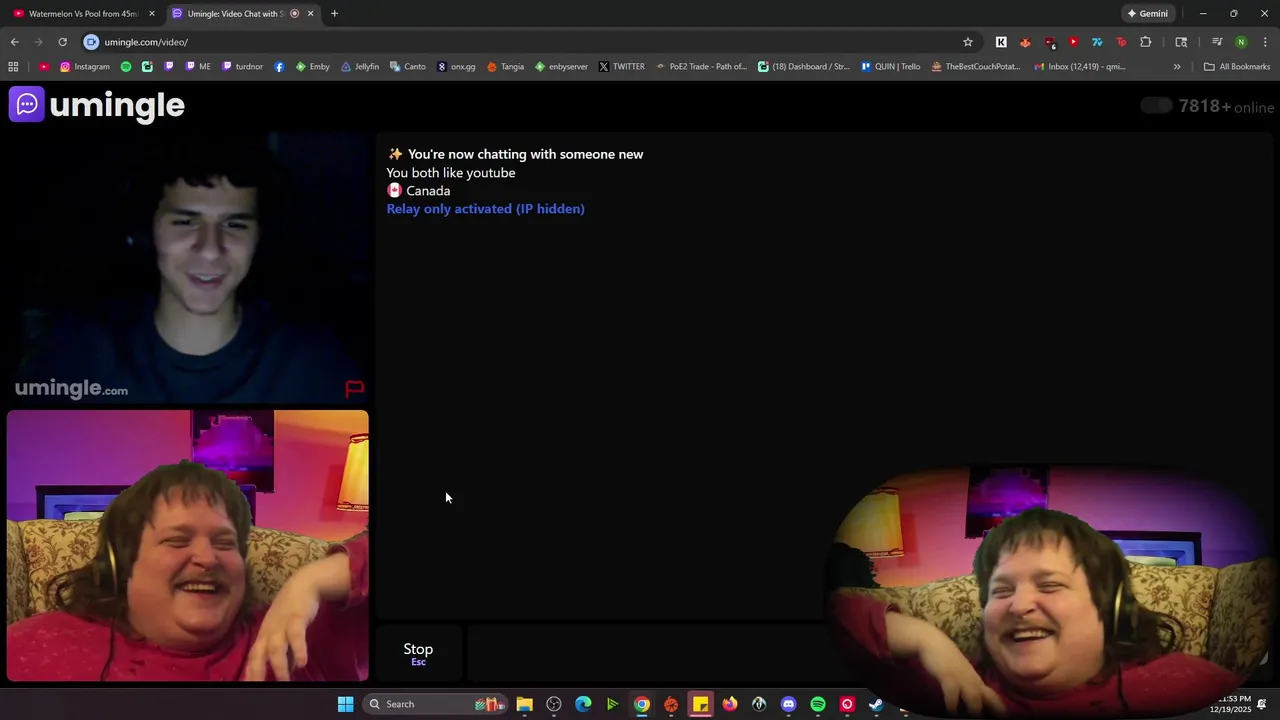Open the QUIN Trello bookmark
The width and height of the screenshot is (1280, 720).
pos(890,67)
